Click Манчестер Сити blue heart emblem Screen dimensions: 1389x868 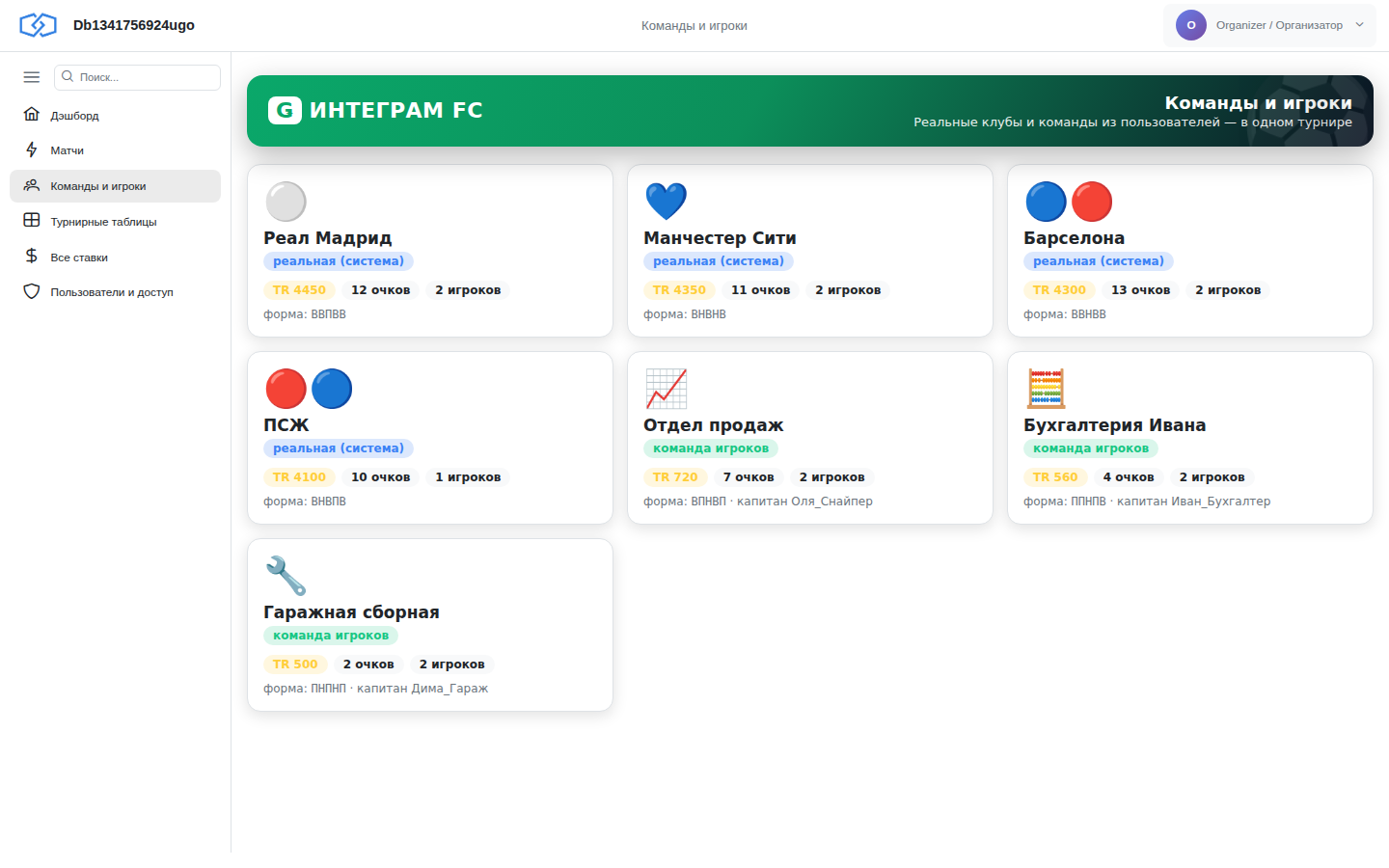pos(666,202)
